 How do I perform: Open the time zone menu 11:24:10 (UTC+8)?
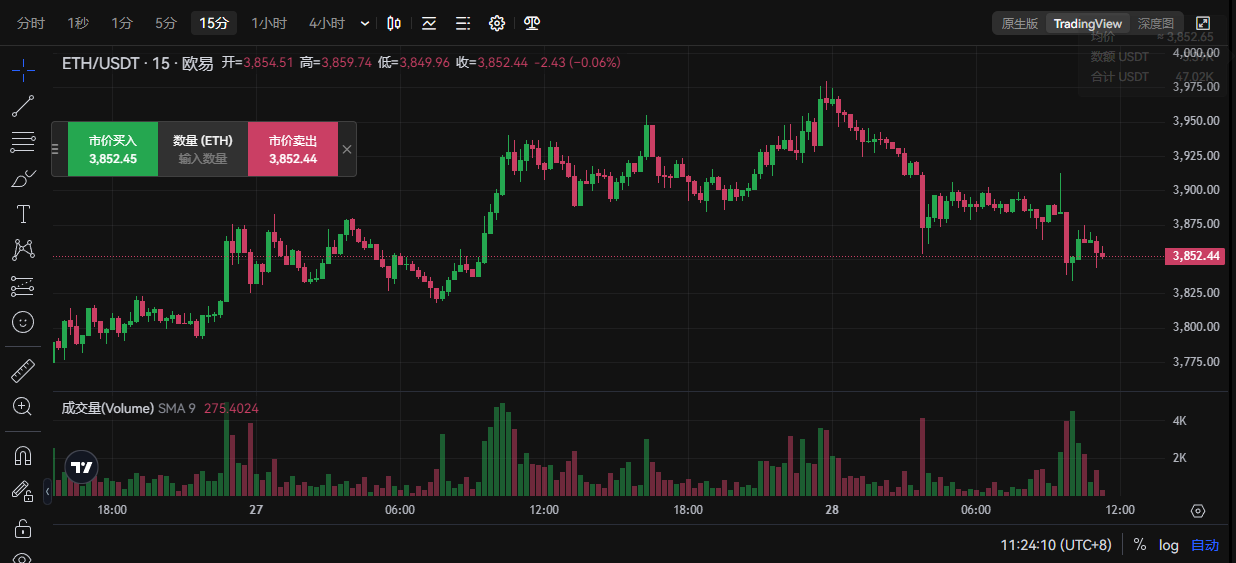pos(1055,545)
